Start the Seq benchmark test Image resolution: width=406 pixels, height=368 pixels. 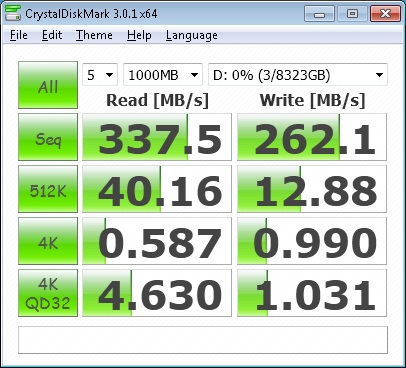pyautogui.click(x=48, y=137)
